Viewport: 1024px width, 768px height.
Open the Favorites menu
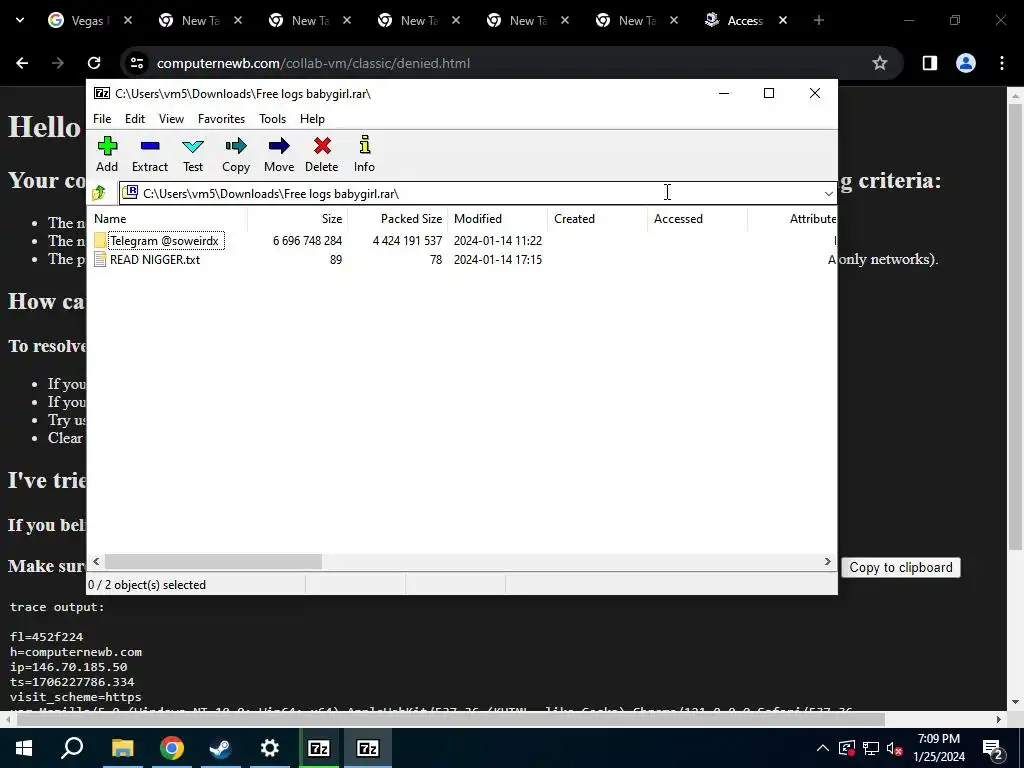click(221, 119)
